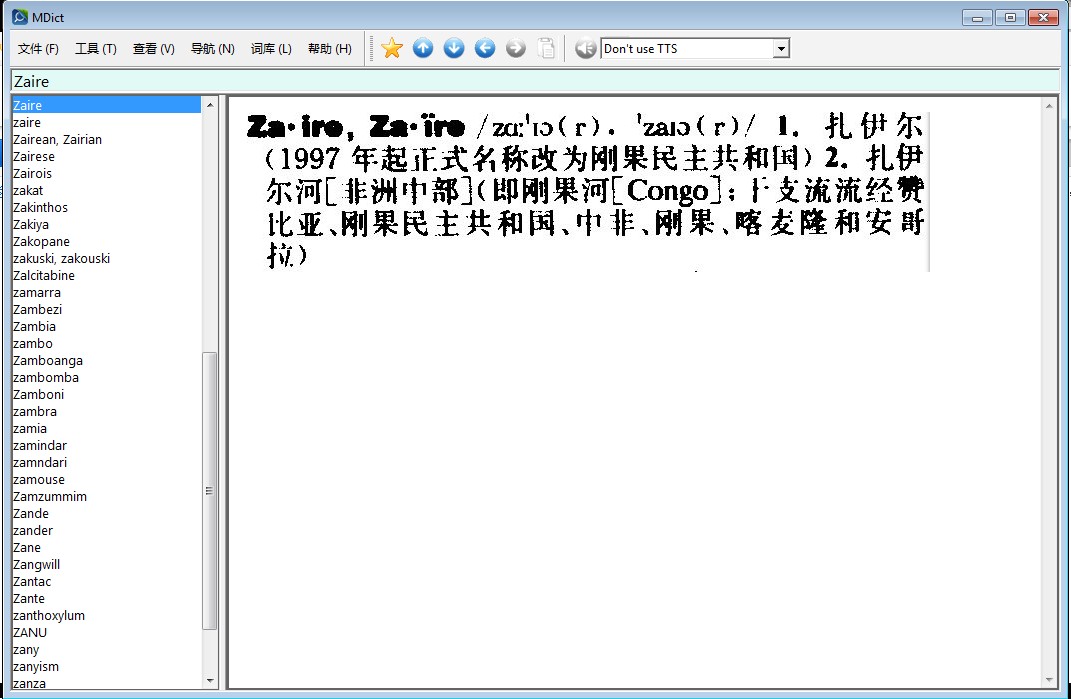Image resolution: width=1071 pixels, height=699 pixels.
Task: Click the search field containing Zaire
Action: (x=535, y=82)
